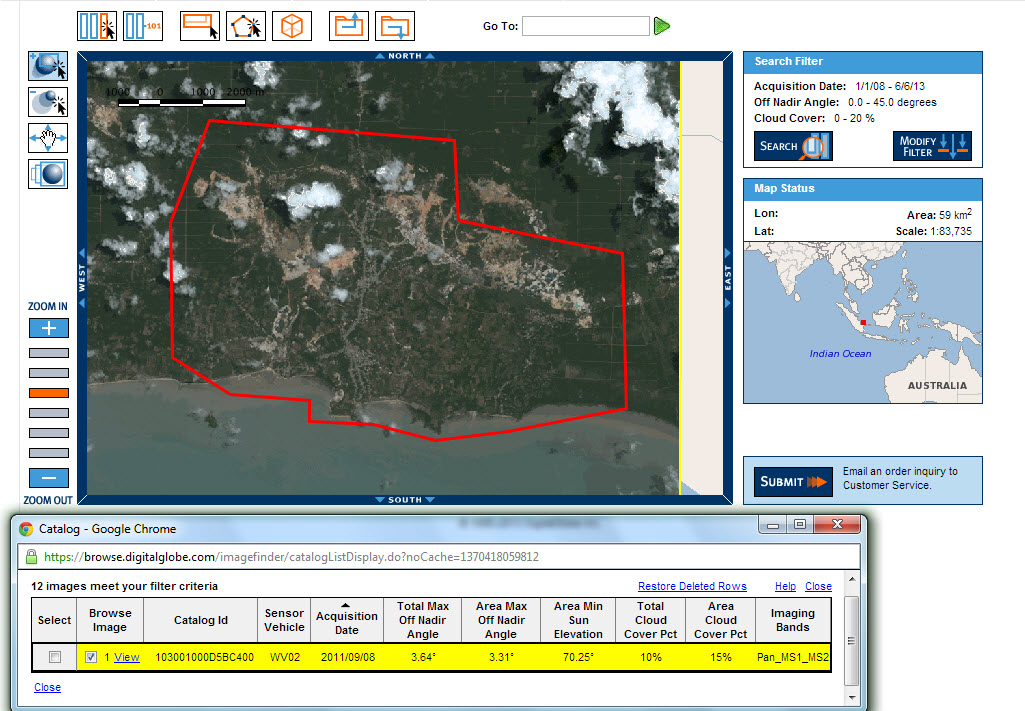This screenshot has height=711, width=1025.
Task: Pan the map north using the NORTH arrow
Action: coord(405,56)
